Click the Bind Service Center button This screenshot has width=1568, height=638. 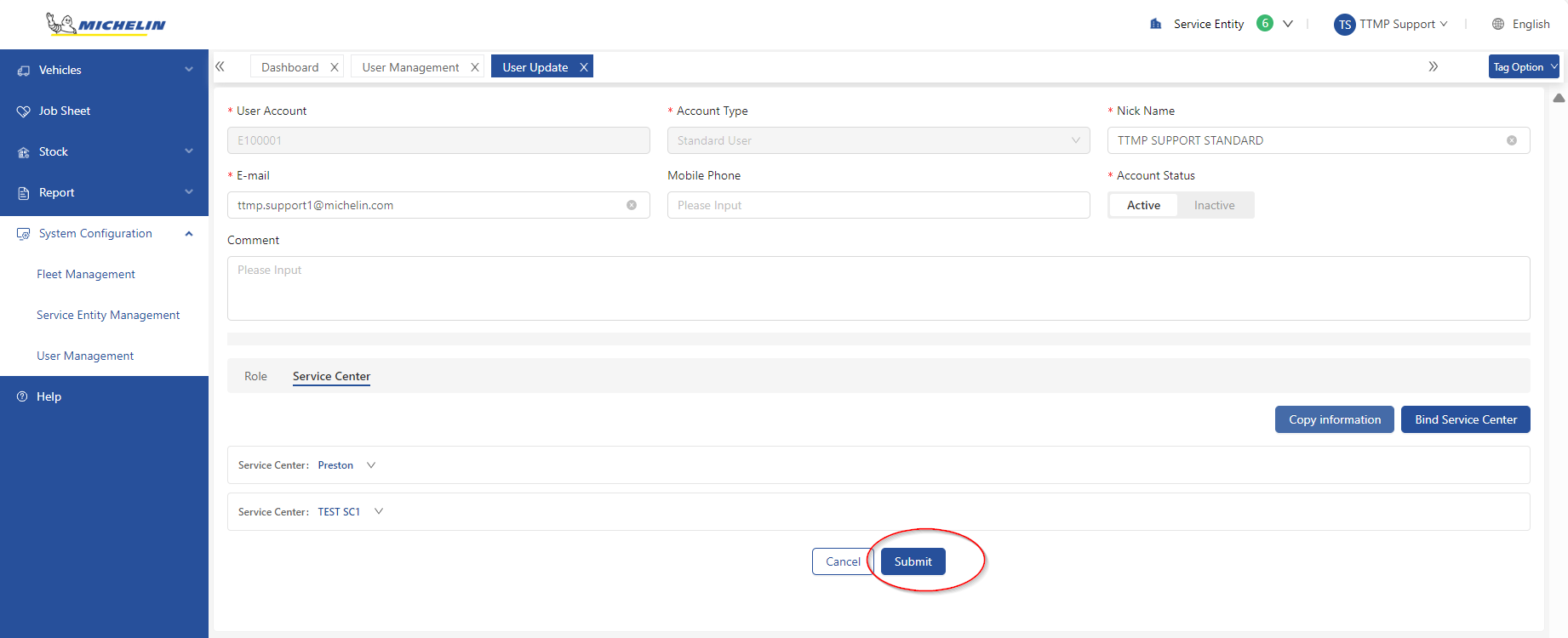pos(1465,419)
